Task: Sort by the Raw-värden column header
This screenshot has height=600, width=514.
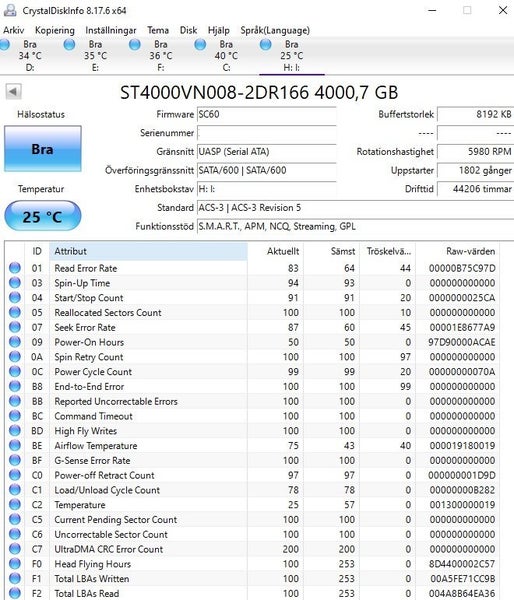Action: click(x=457, y=251)
